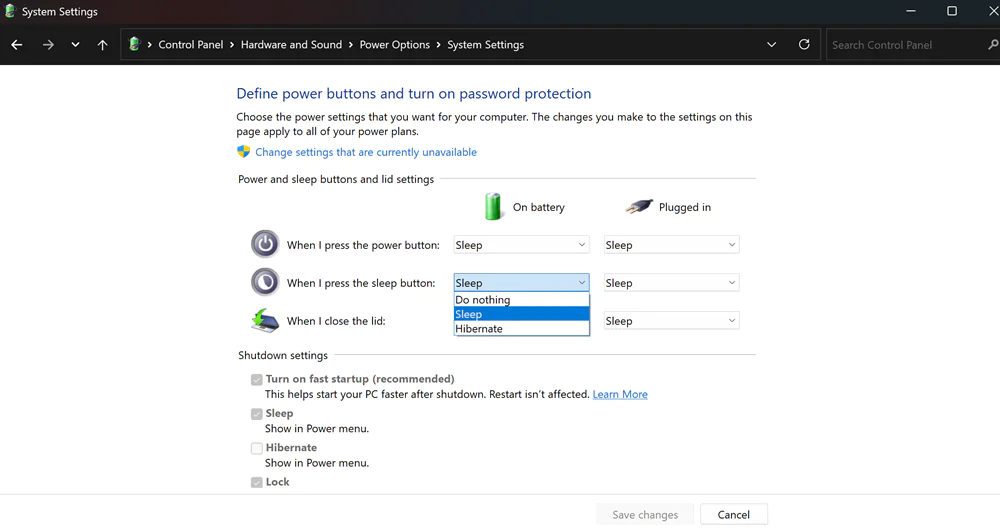Click the Save changes button
Screen dimensions: 1000x528
coord(645,515)
